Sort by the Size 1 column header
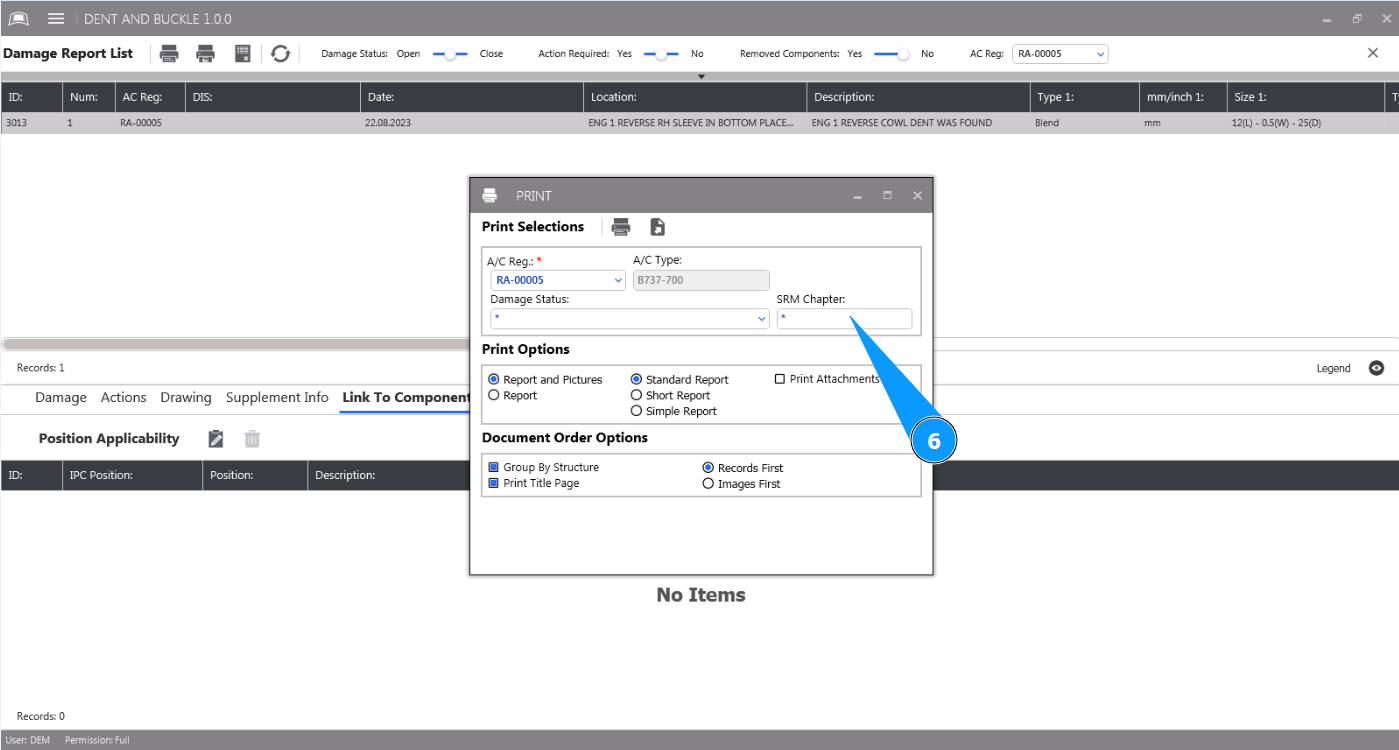1399x750 pixels. click(1305, 97)
